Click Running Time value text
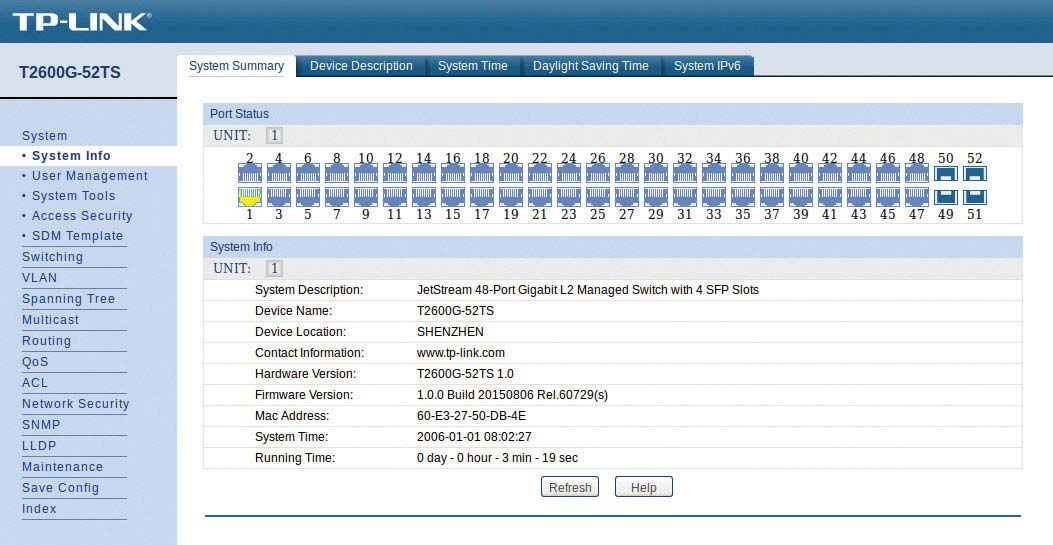 (x=497, y=458)
